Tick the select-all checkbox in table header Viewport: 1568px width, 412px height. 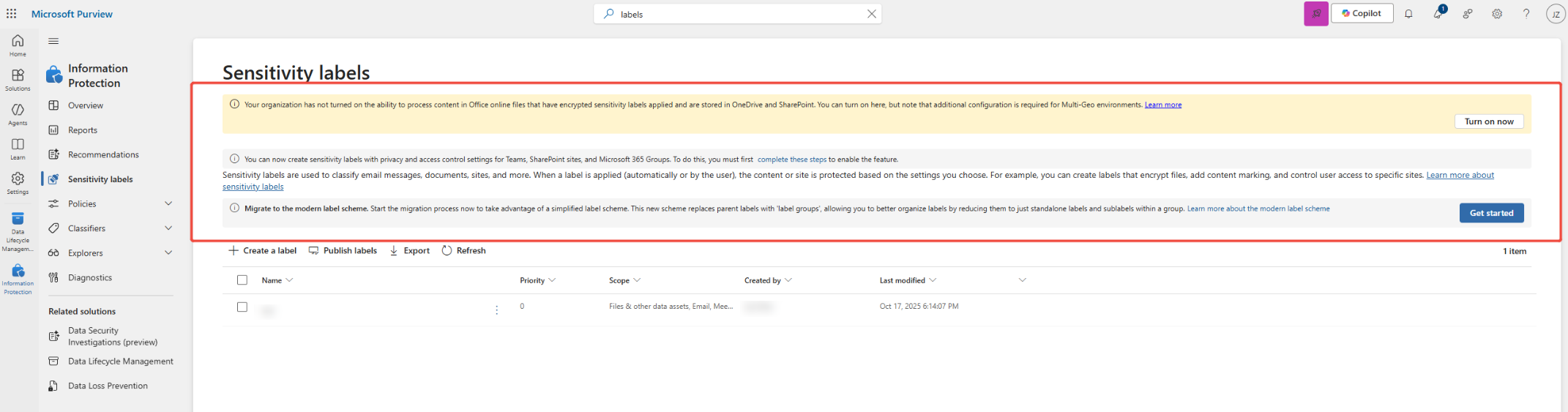tap(242, 280)
